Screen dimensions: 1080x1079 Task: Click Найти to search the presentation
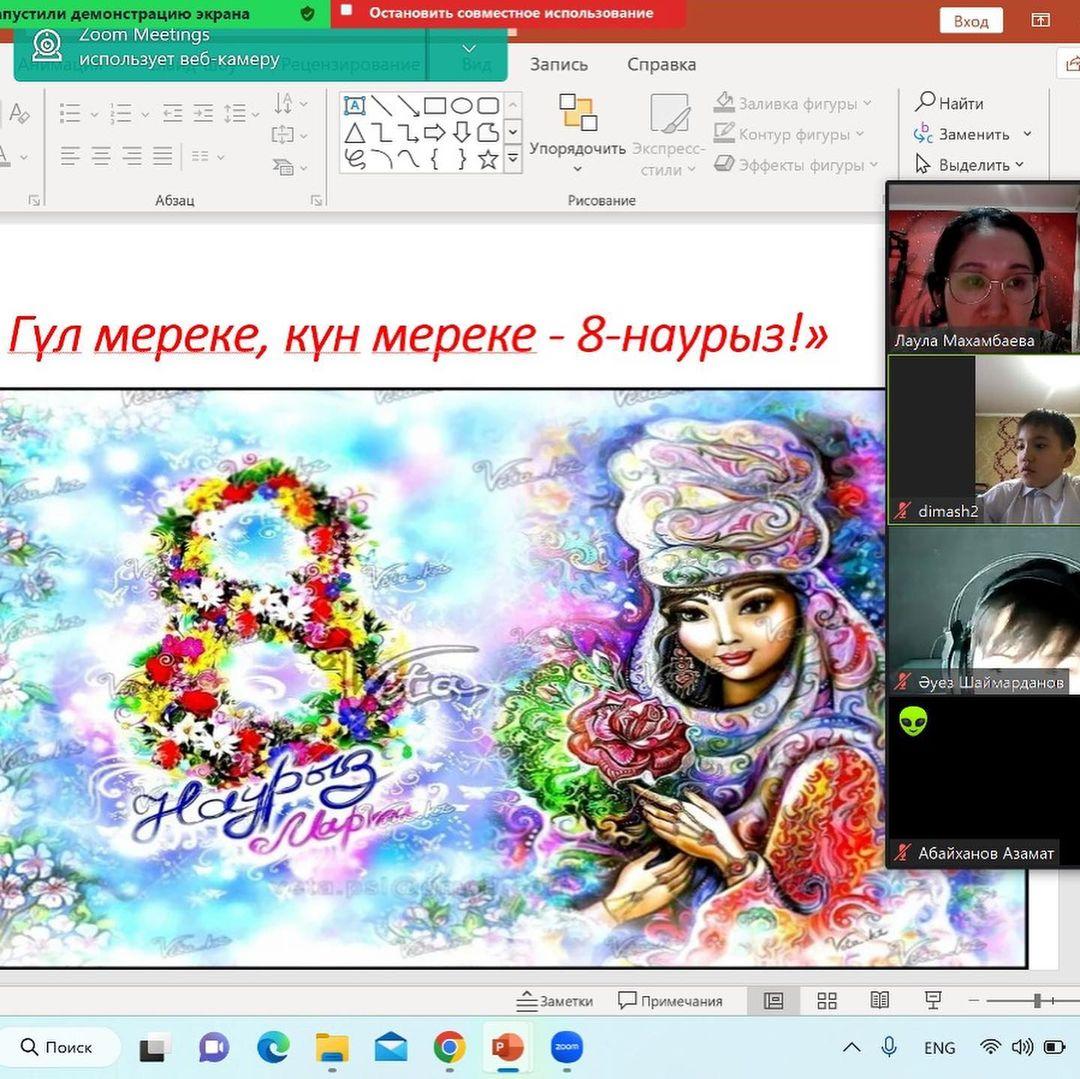(x=949, y=103)
